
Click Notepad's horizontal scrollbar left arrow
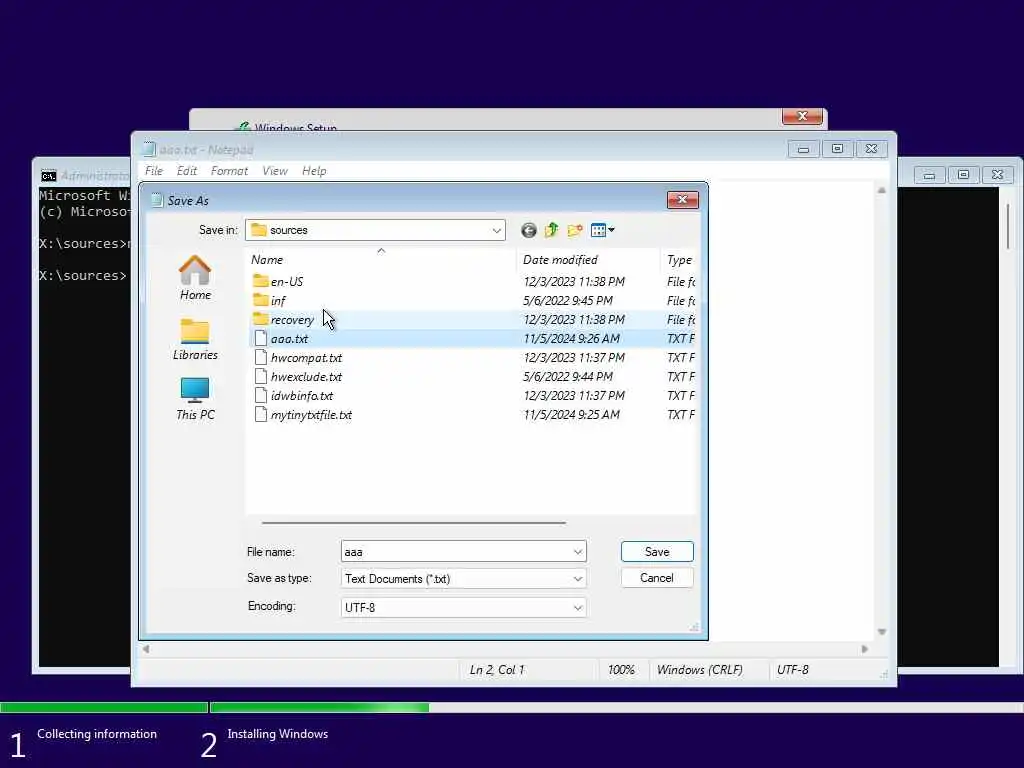point(146,649)
